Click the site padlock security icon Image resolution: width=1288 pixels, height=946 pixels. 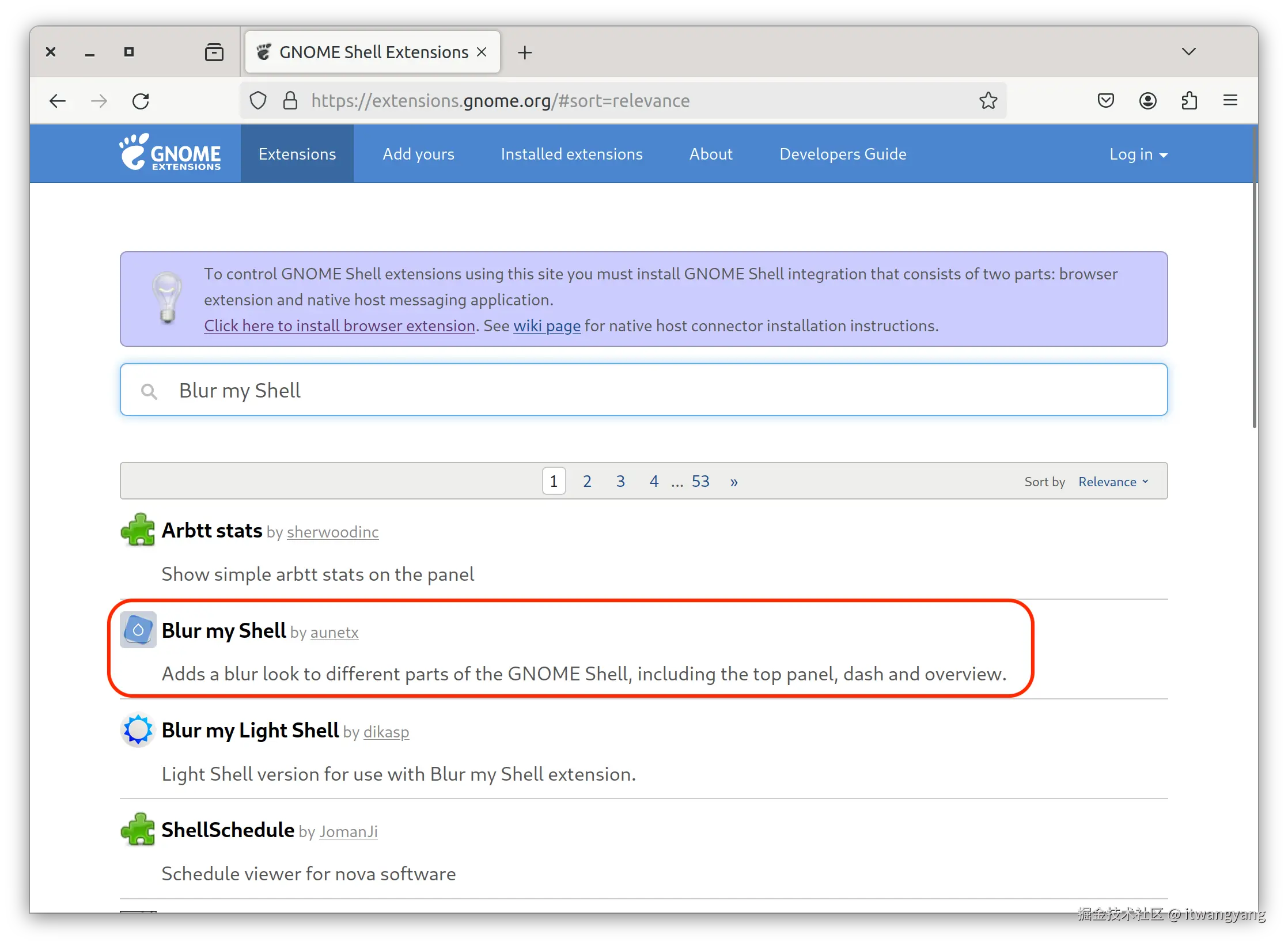290,101
